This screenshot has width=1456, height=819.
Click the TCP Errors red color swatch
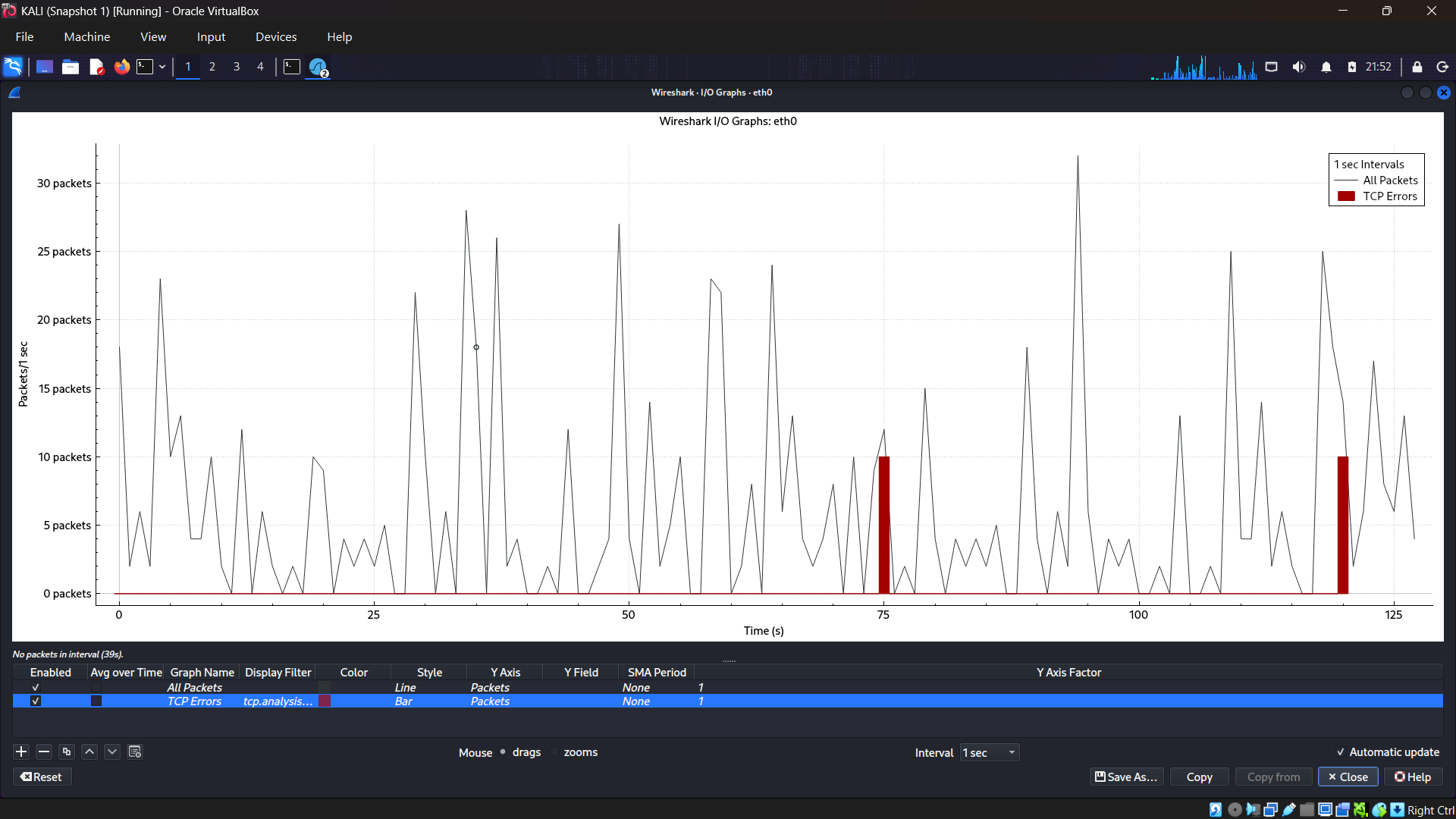pyautogui.click(x=325, y=701)
